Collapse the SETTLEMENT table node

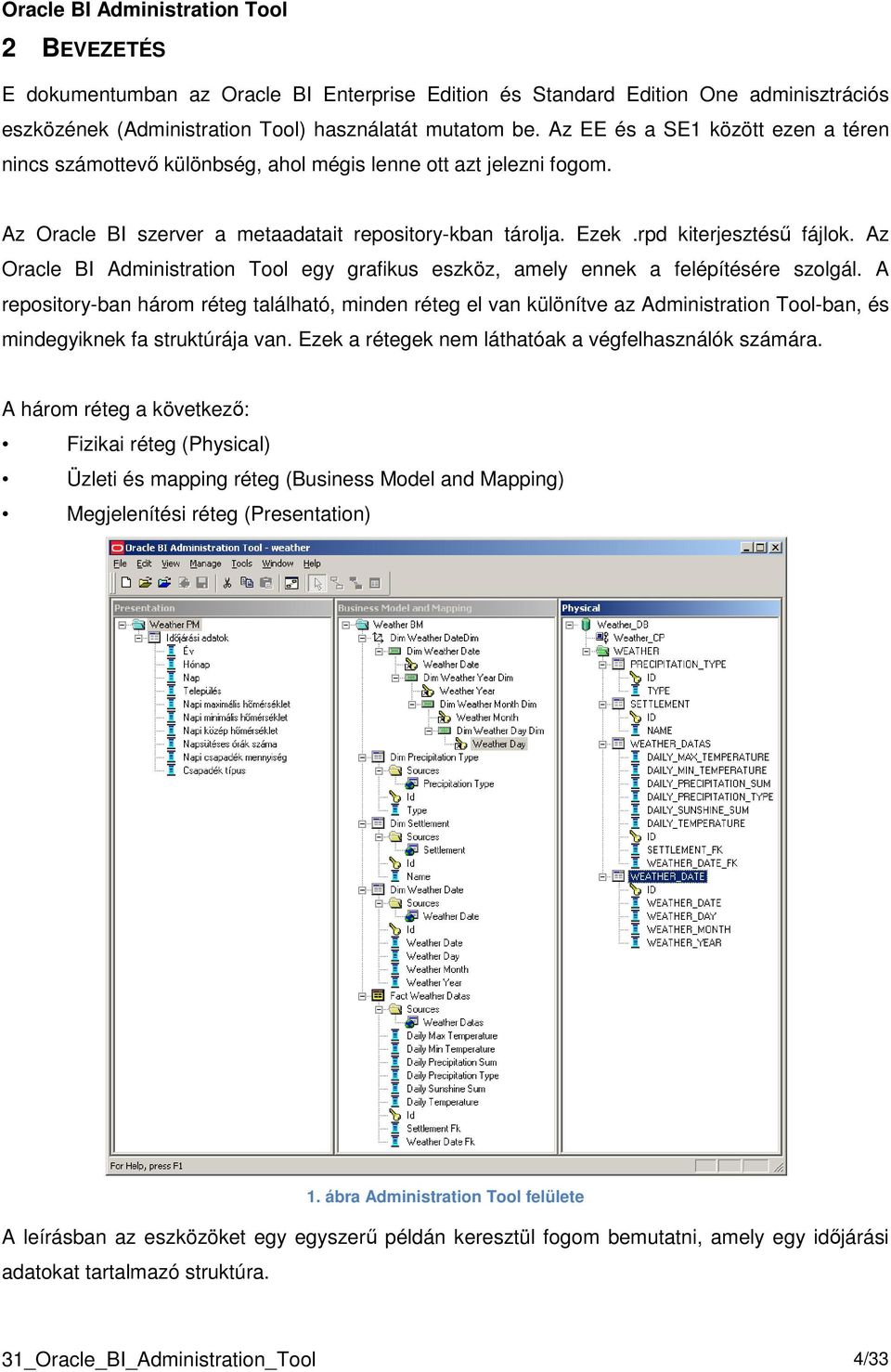603,704
